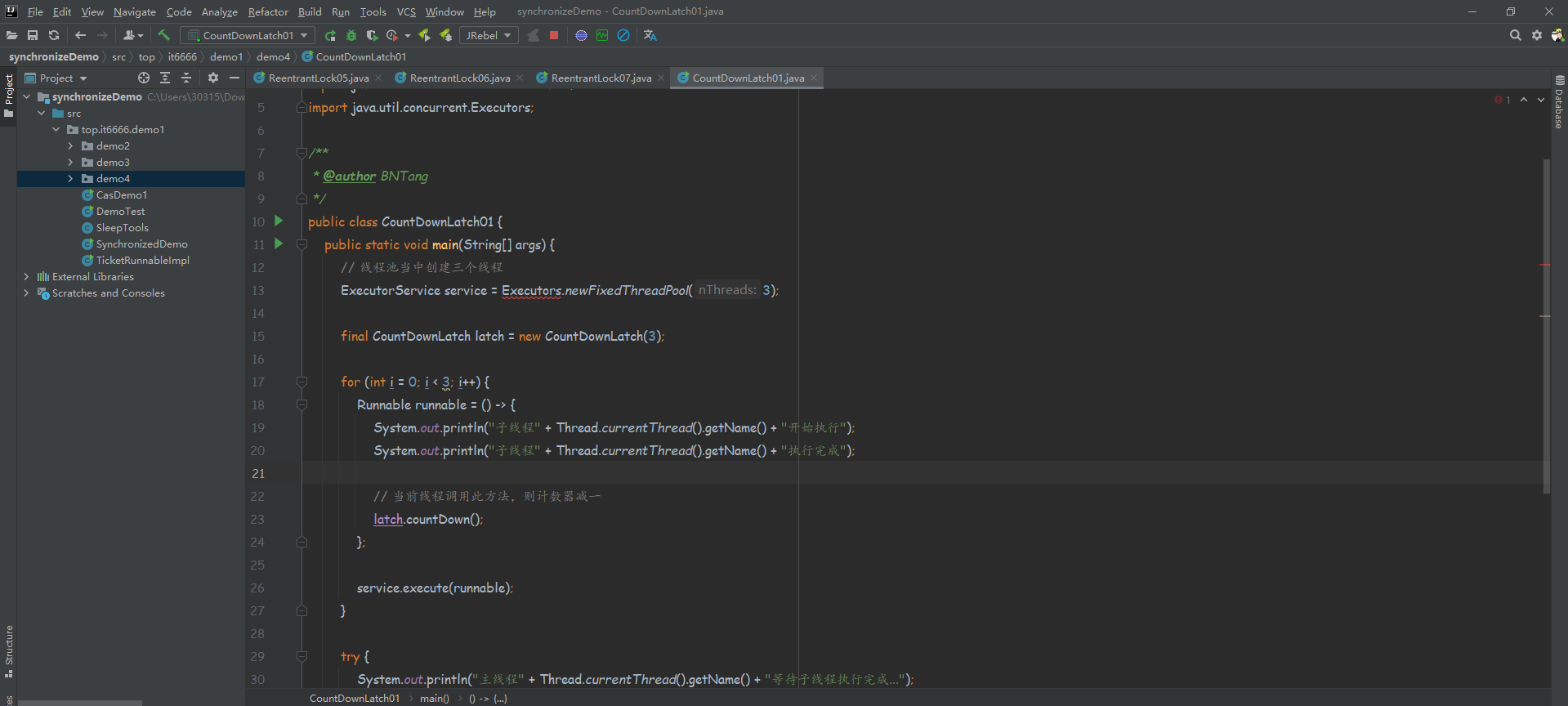Click Expand All icon in Project panel
The height and width of the screenshot is (706, 1568).
[x=165, y=78]
